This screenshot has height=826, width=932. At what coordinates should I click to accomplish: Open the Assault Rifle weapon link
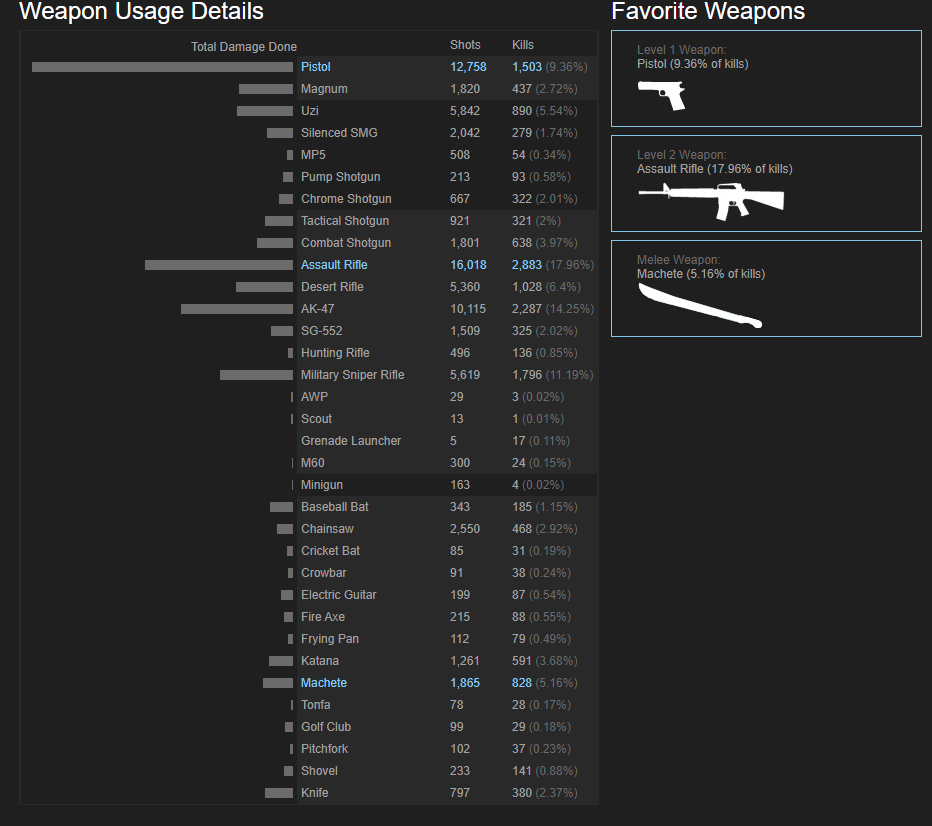click(x=334, y=264)
